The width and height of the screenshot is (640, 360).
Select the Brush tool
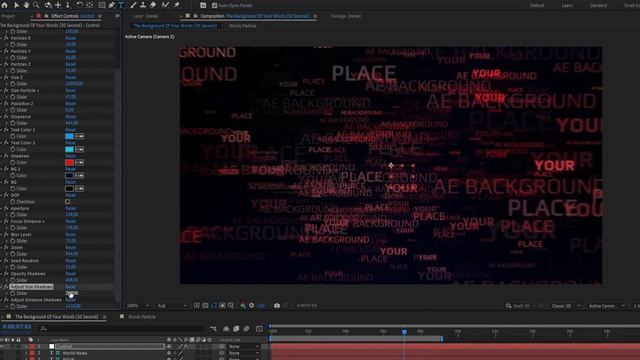(x=133, y=5)
